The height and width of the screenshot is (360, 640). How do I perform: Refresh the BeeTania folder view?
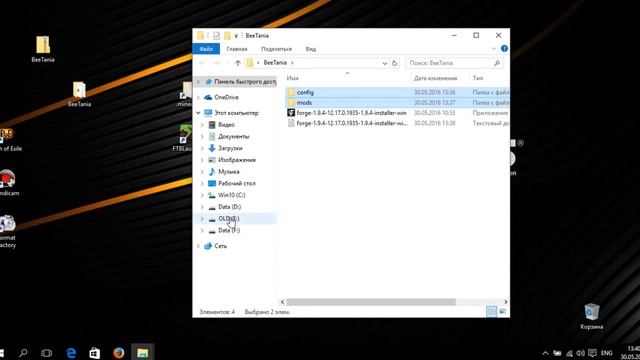tap(394, 63)
